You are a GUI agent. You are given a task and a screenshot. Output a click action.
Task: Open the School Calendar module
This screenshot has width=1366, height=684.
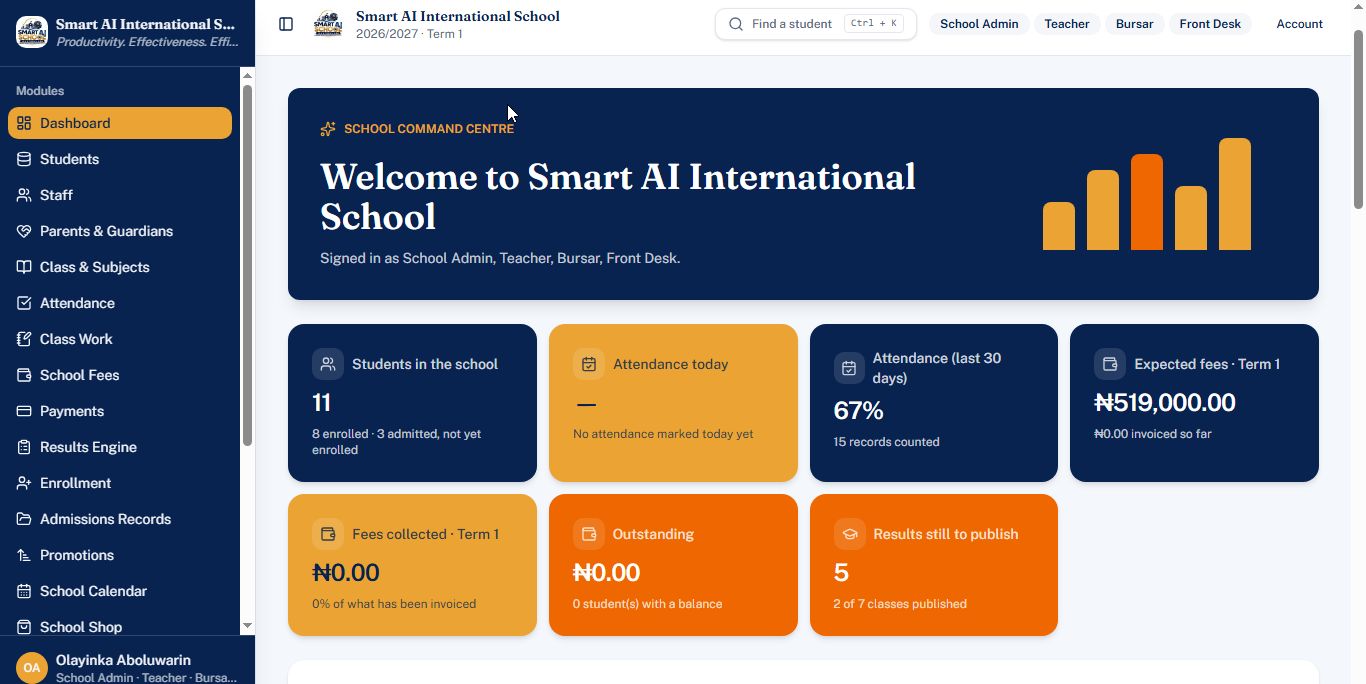pyautogui.click(x=120, y=591)
